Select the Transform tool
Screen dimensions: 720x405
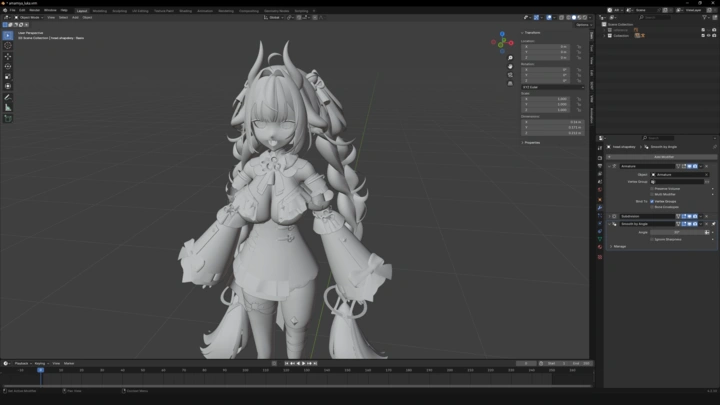tap(8, 86)
